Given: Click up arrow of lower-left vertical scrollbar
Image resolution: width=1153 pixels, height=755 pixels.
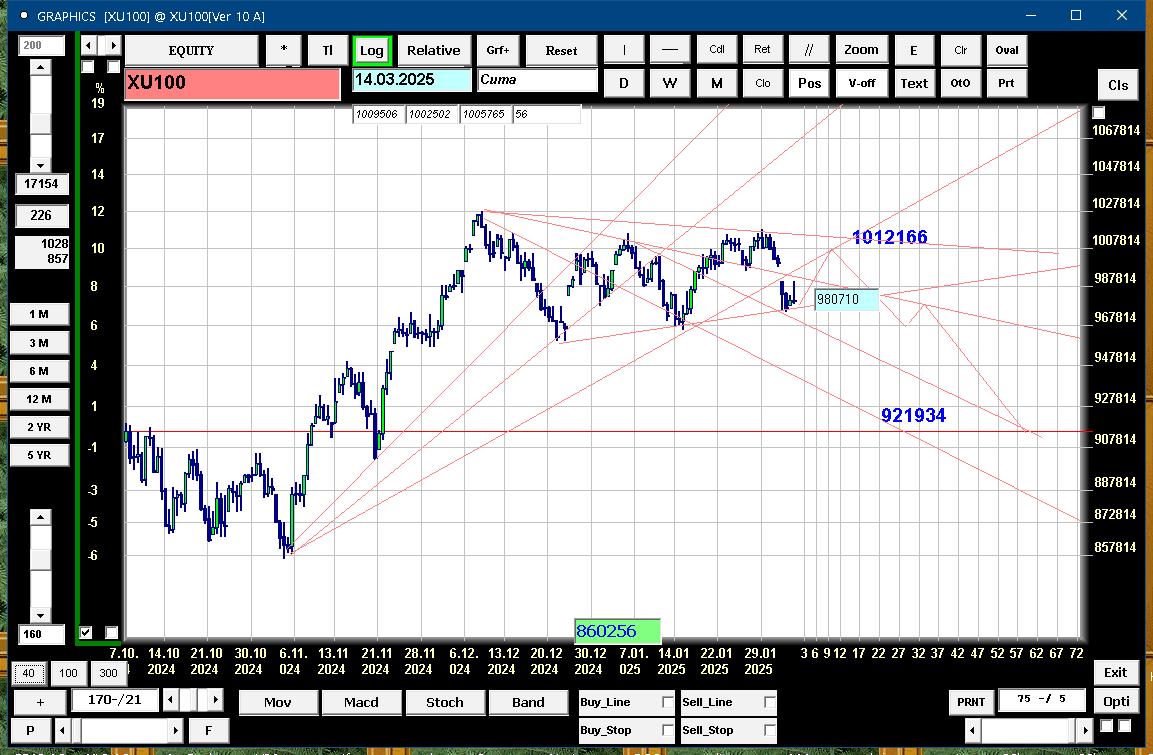Looking at the screenshot, I should click(x=40, y=517).
